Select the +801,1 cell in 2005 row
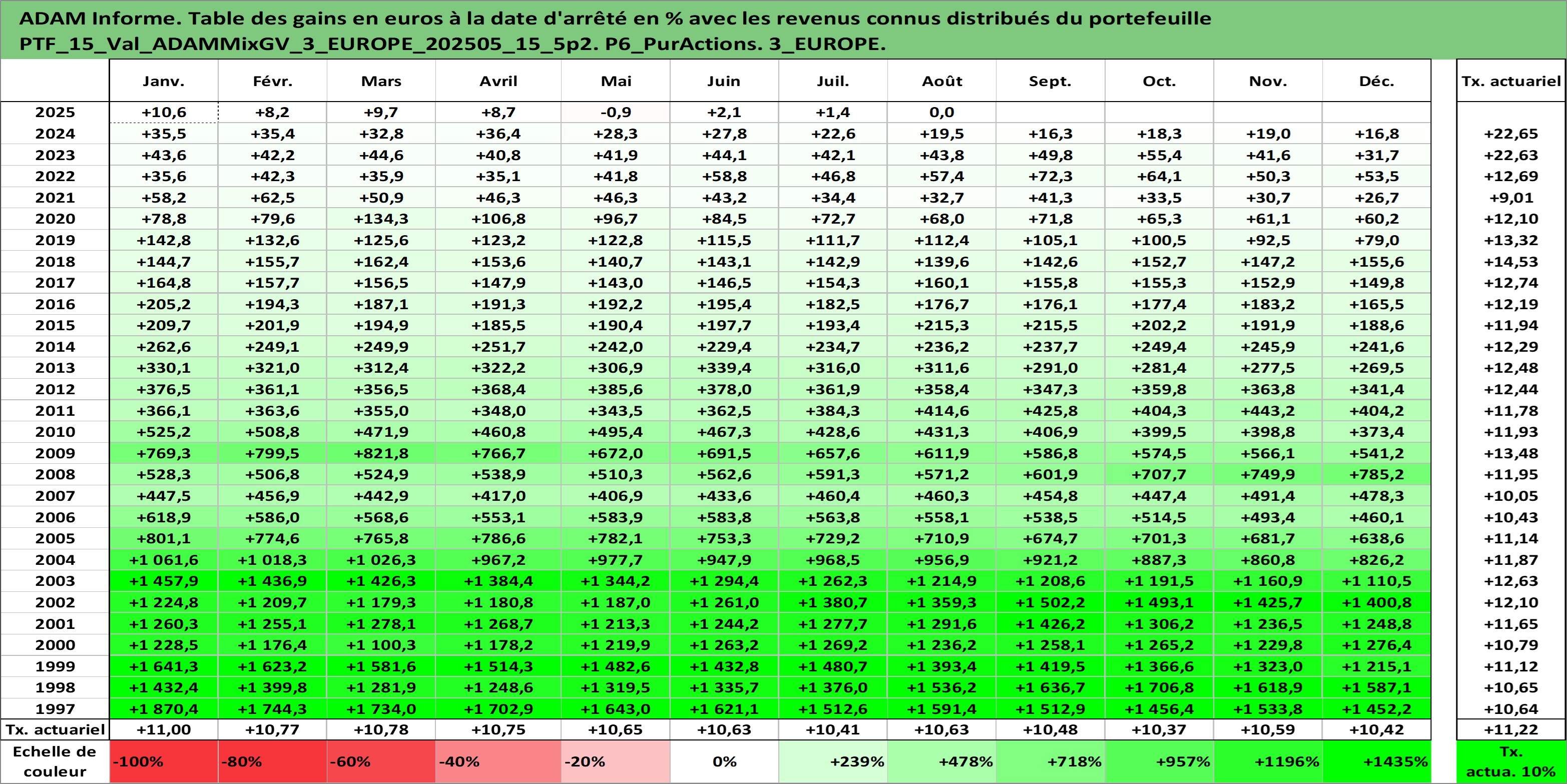 [164, 538]
